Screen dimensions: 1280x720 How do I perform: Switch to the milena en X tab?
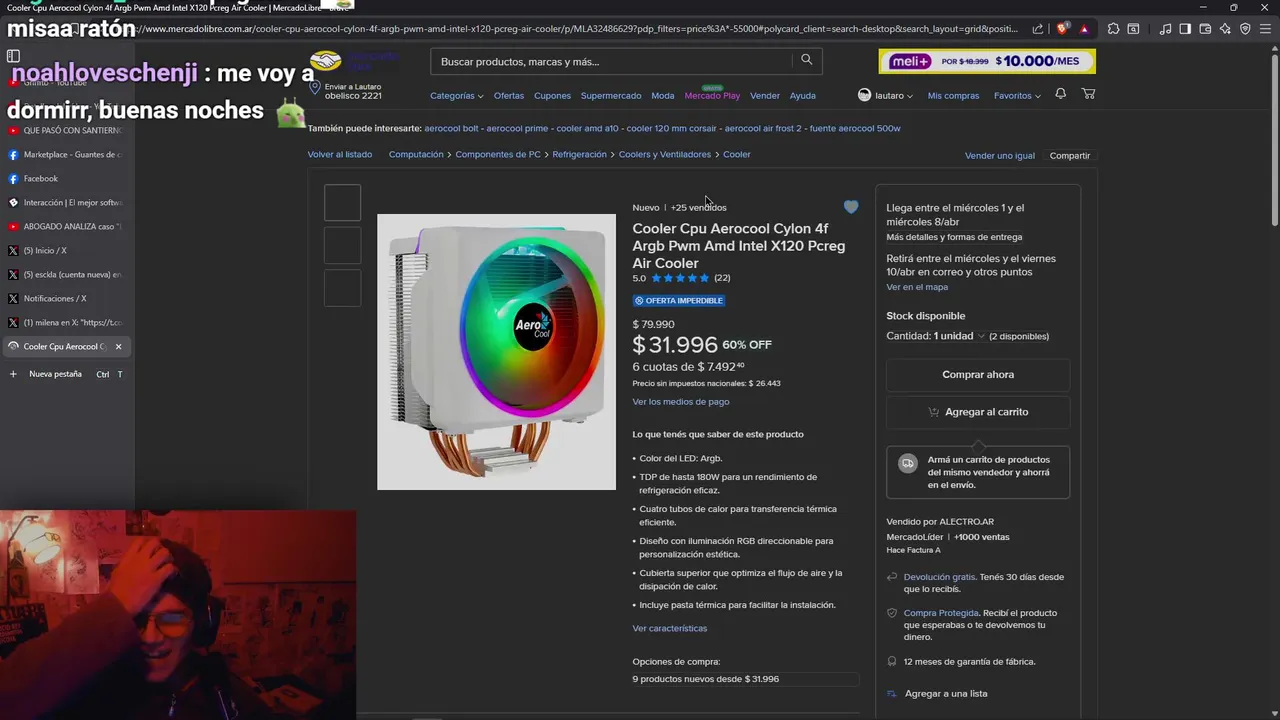(67, 323)
